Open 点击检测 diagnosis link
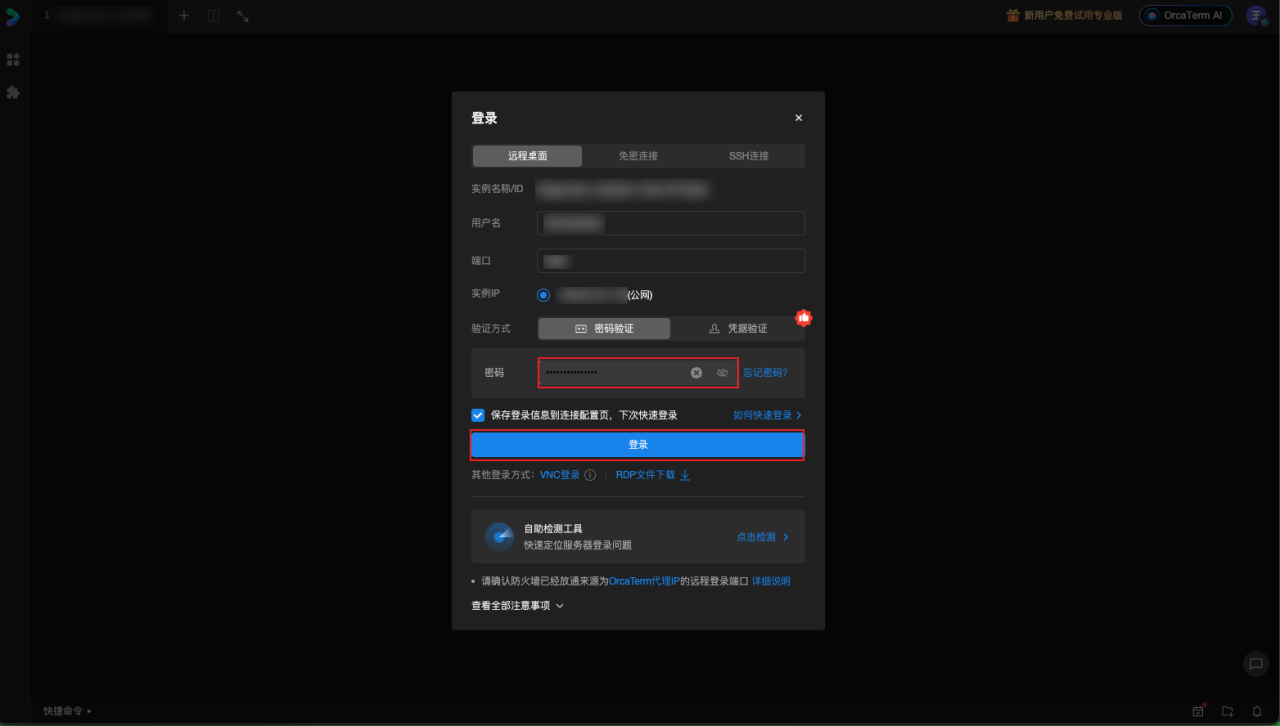Viewport: 1280px width, 726px height. point(763,537)
